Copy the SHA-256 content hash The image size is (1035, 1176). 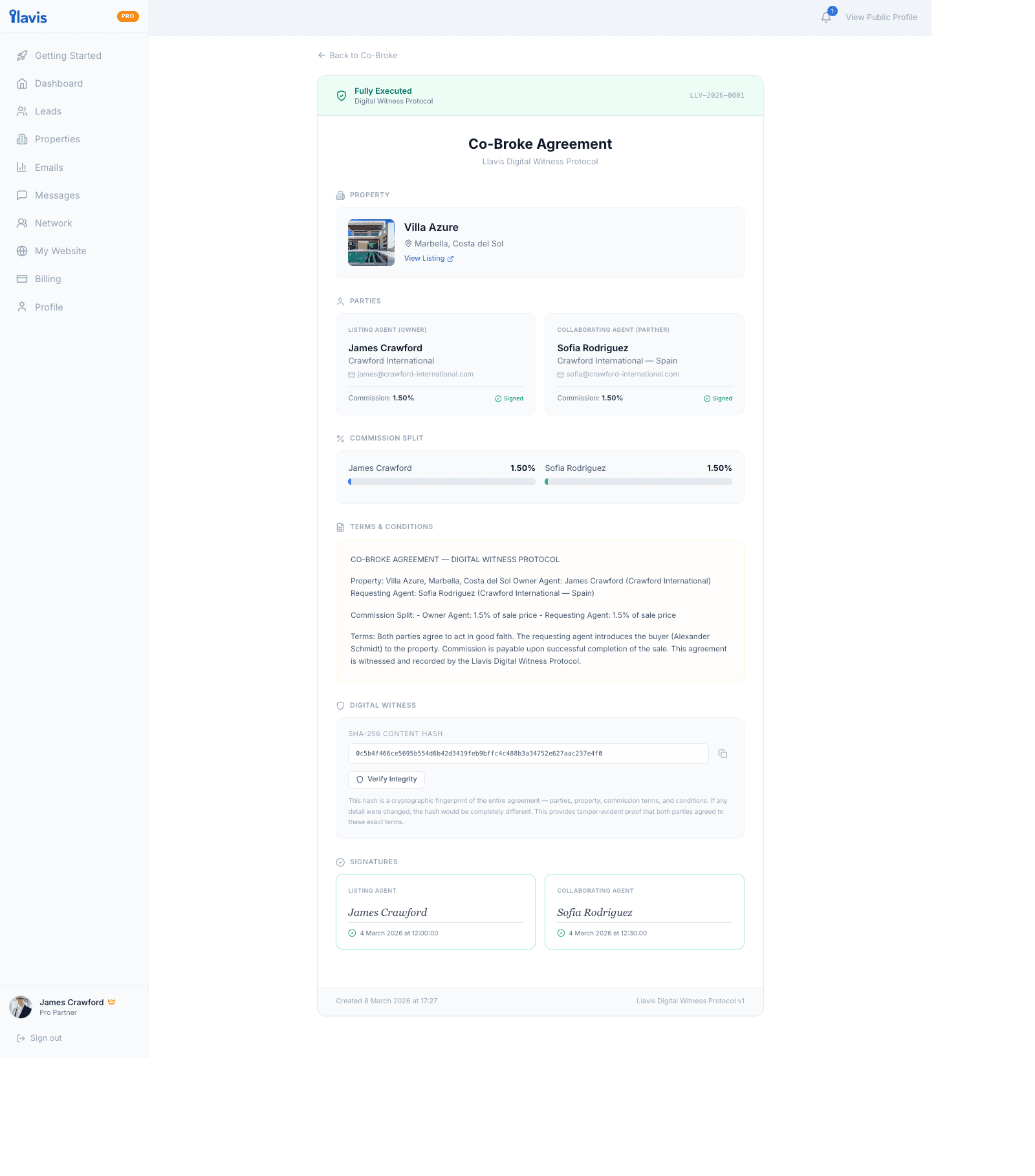[x=723, y=754]
